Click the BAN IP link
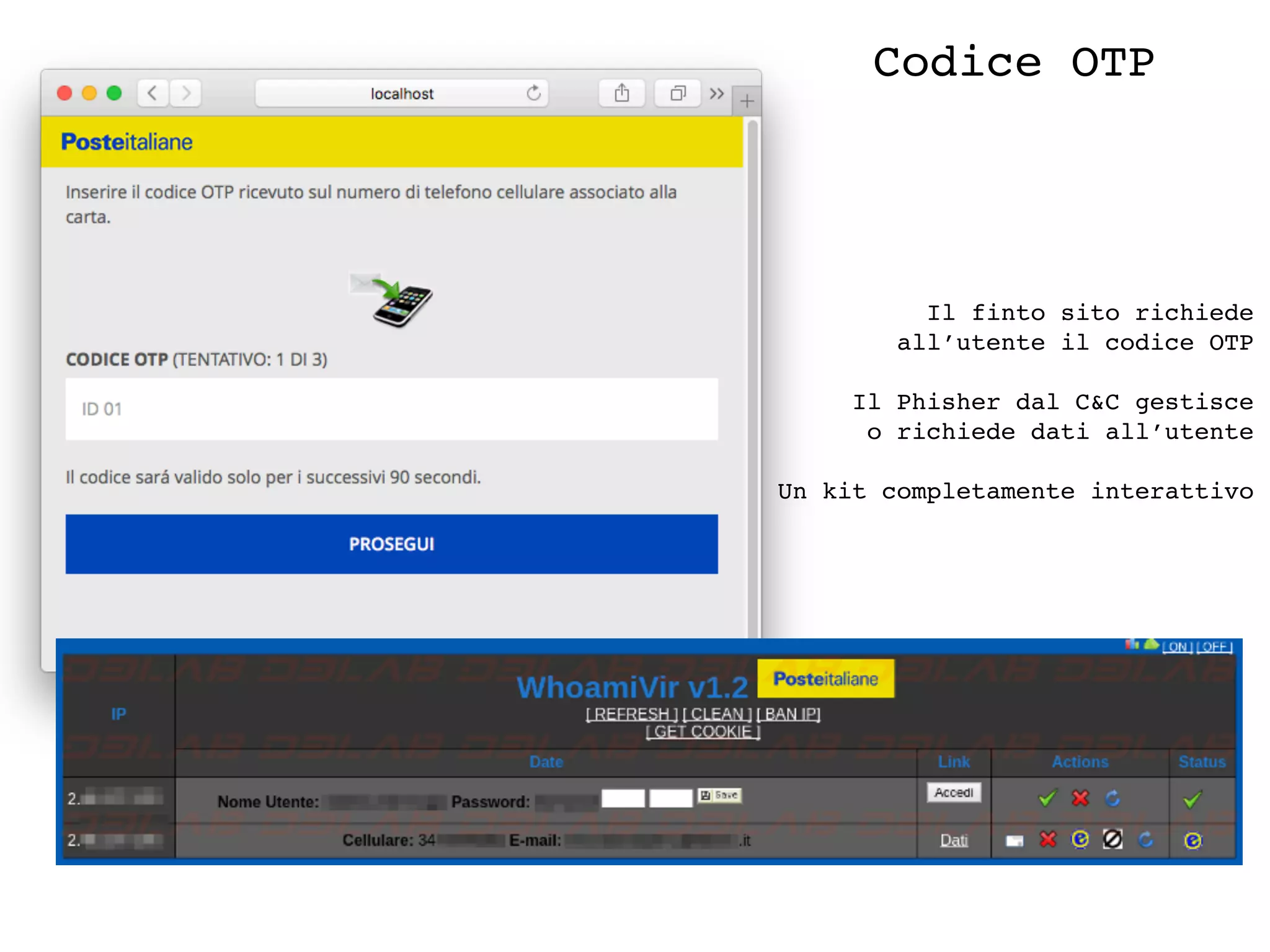The image size is (1270, 952). (x=788, y=714)
